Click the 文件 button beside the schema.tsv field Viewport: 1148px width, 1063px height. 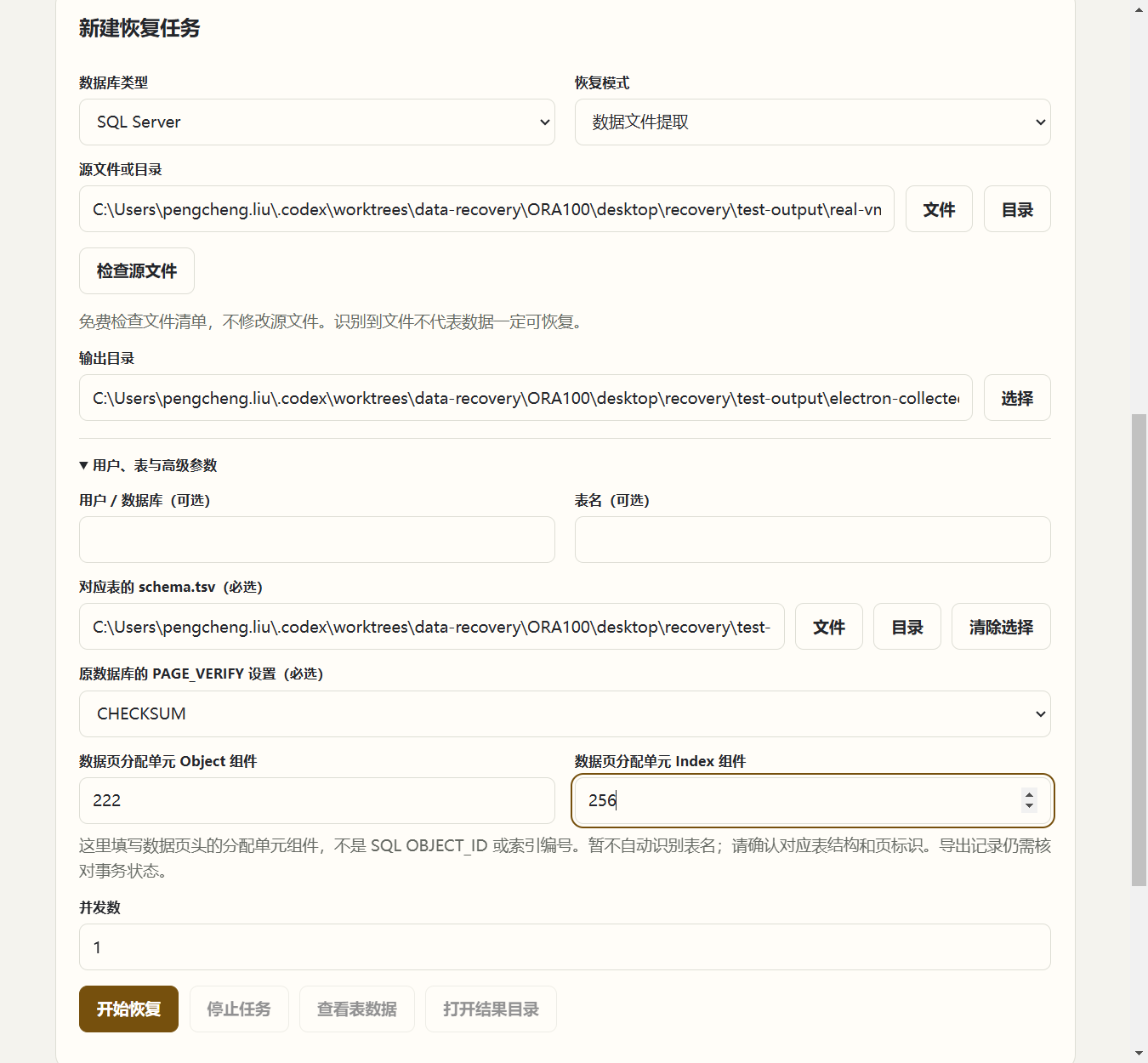(828, 627)
